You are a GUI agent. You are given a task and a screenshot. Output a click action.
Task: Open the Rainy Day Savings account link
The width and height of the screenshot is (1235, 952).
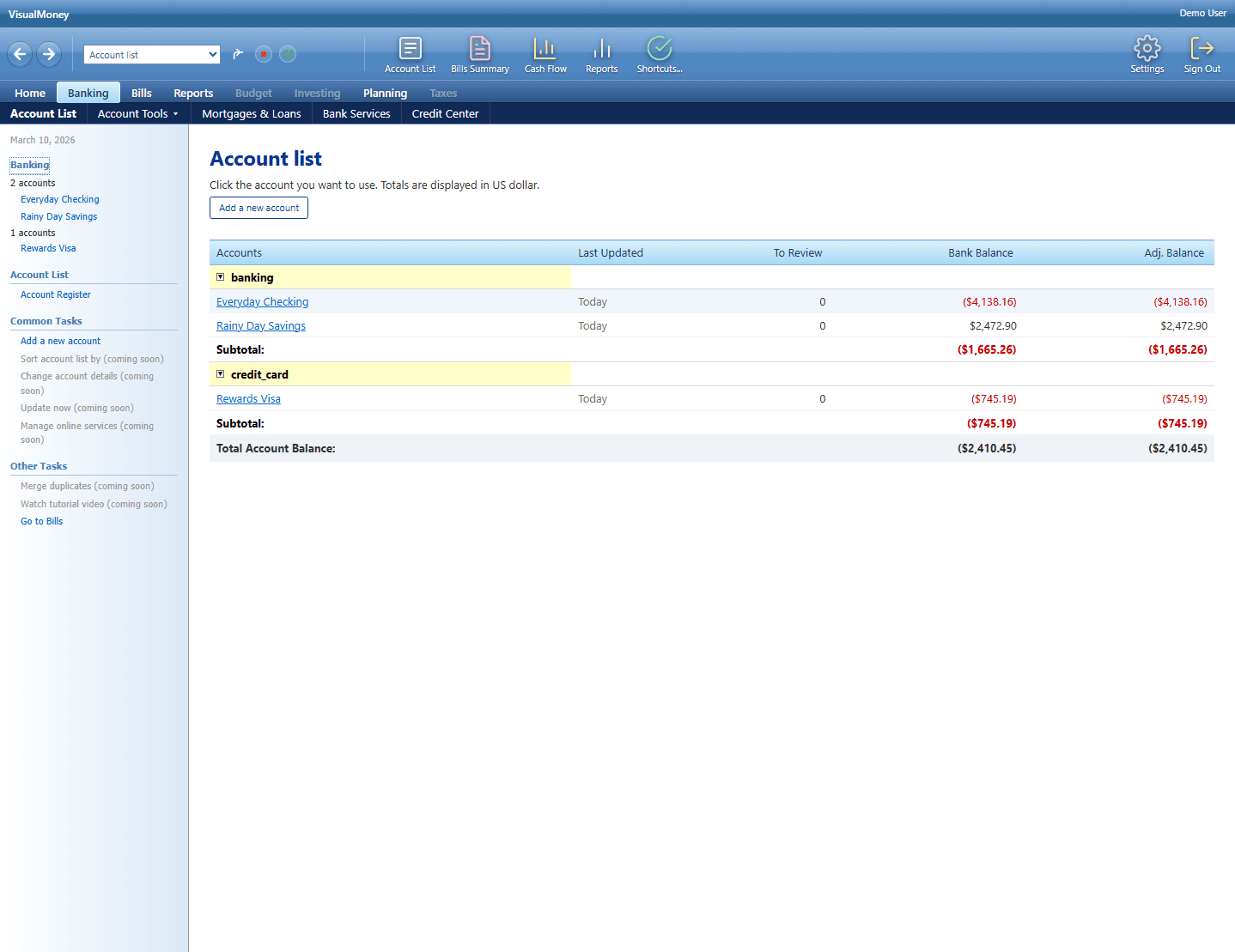tap(261, 325)
